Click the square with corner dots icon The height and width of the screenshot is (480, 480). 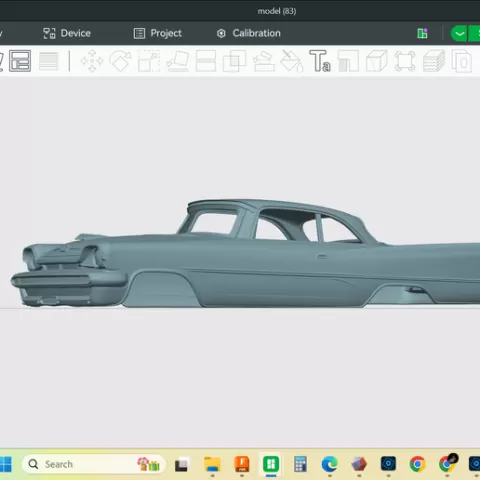tap(405, 61)
